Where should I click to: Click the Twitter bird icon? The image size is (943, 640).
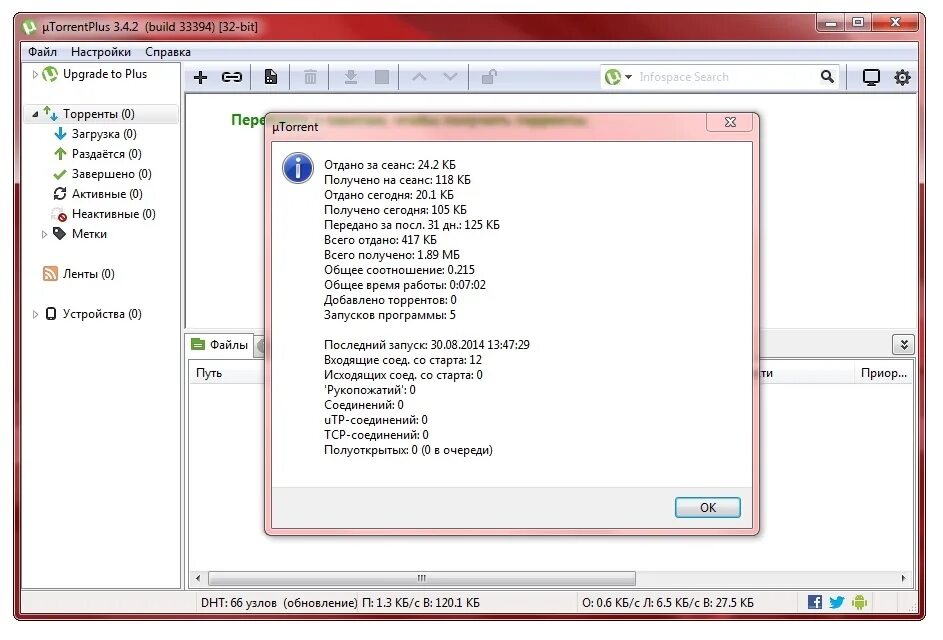pos(837,602)
